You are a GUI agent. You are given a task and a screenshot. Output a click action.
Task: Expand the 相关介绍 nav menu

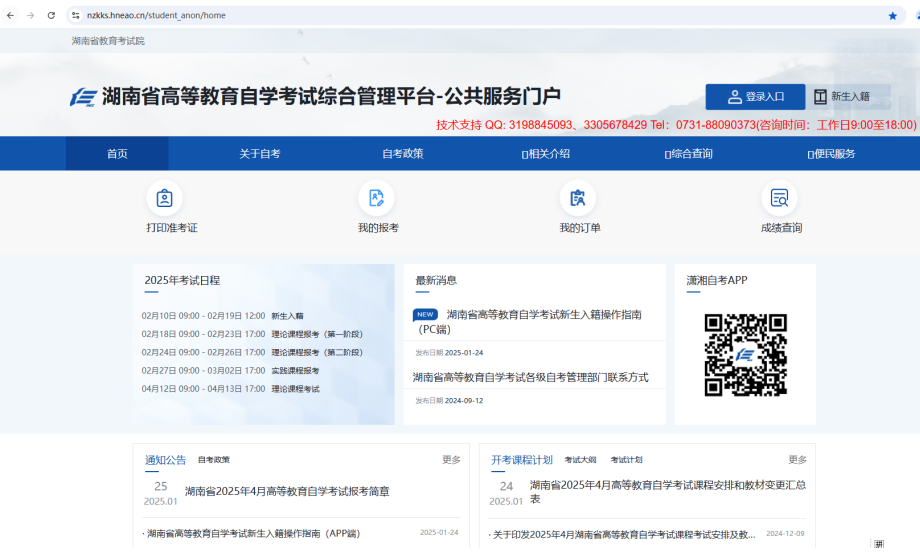coord(546,154)
